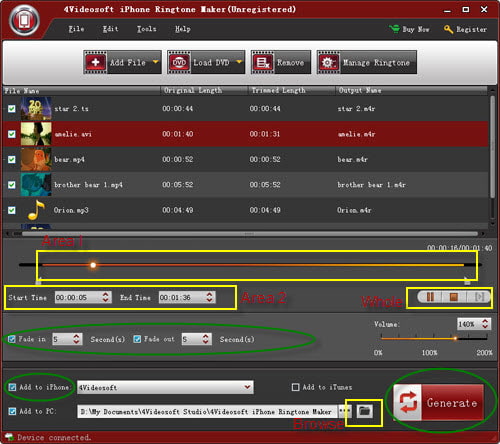This screenshot has width=500, height=444.
Task: Adjust the Fade out seconds stepper
Action: tap(206, 339)
